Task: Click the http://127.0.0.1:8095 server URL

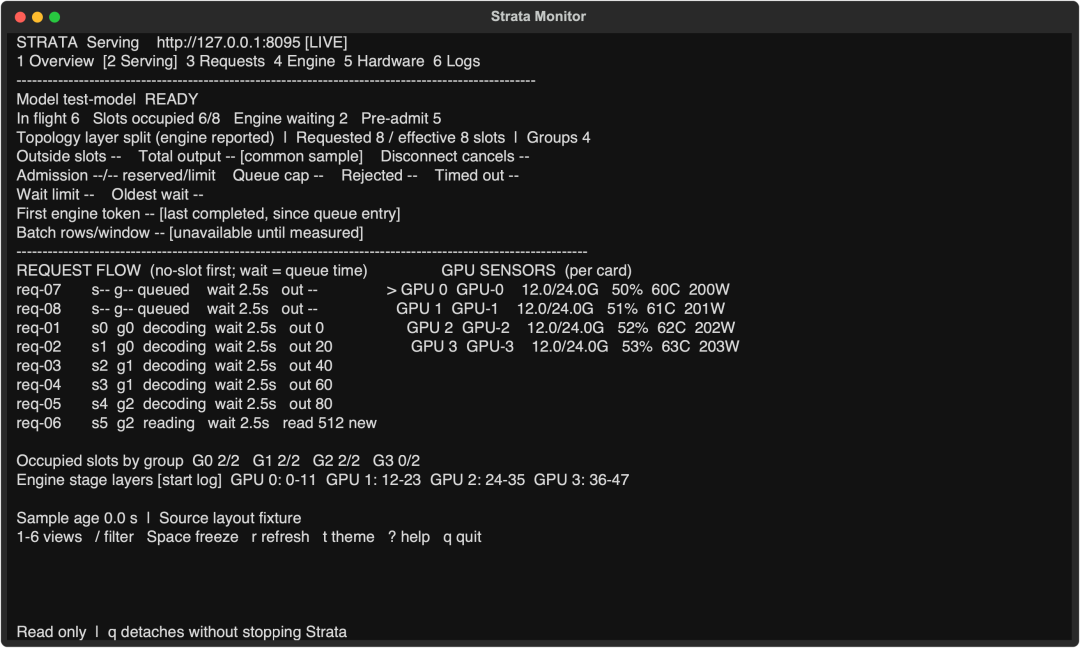Action: click(229, 42)
